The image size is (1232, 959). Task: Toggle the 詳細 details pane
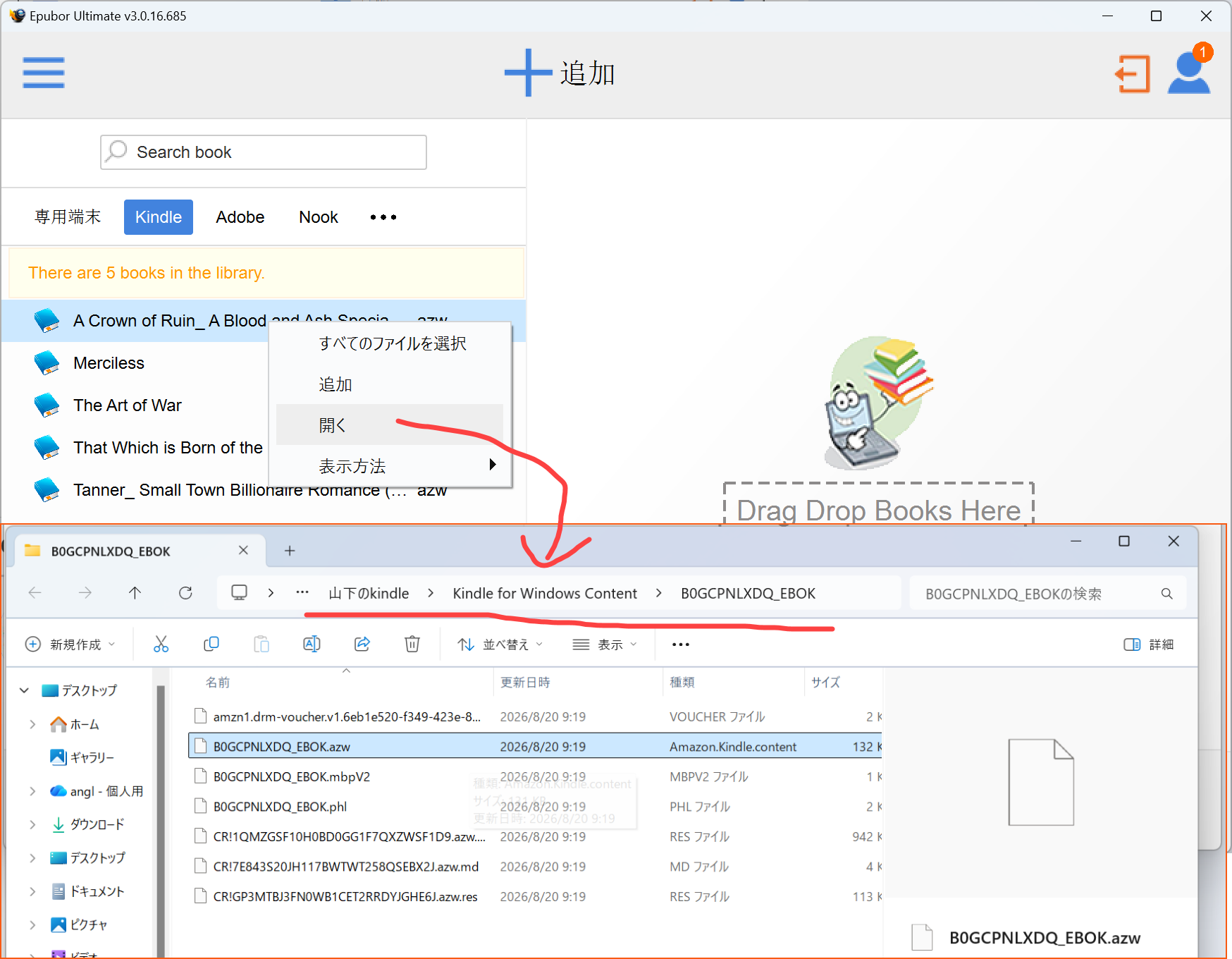[x=1149, y=645]
